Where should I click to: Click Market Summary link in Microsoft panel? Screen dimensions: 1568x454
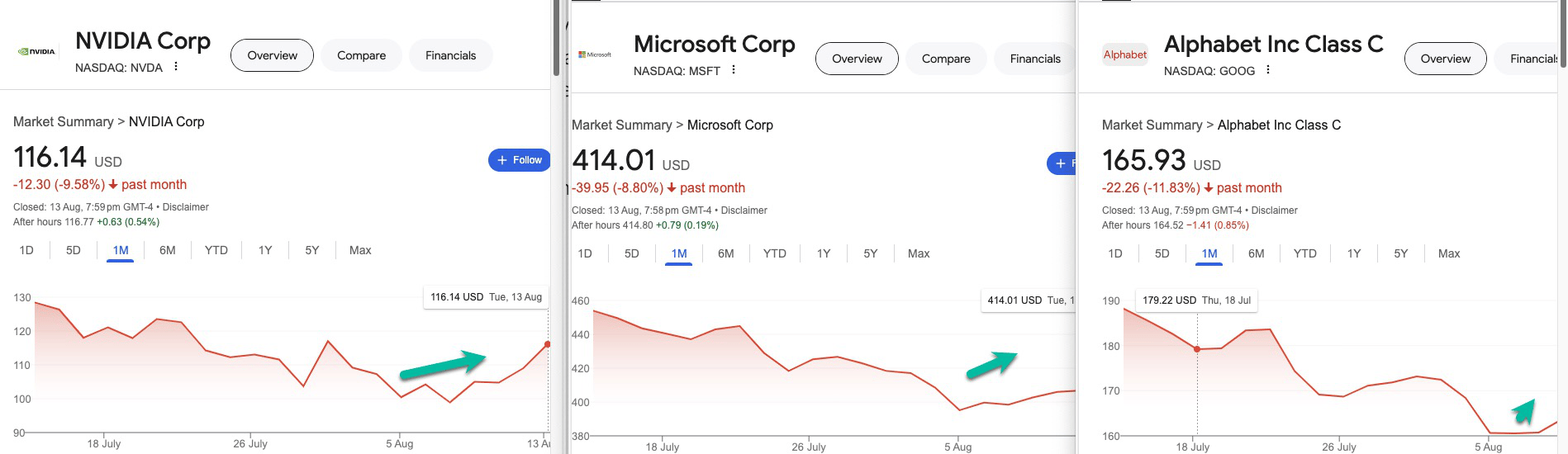(x=622, y=125)
